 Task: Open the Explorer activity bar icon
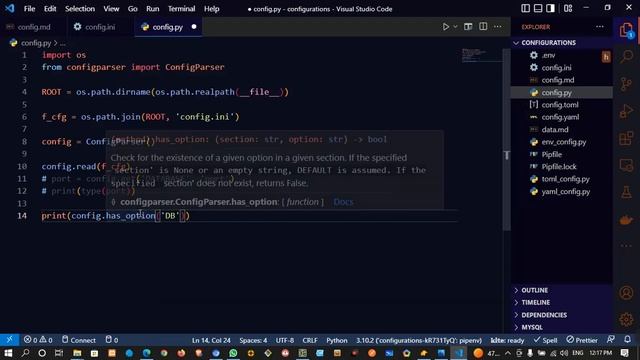pyautogui.click(x=626, y=31)
